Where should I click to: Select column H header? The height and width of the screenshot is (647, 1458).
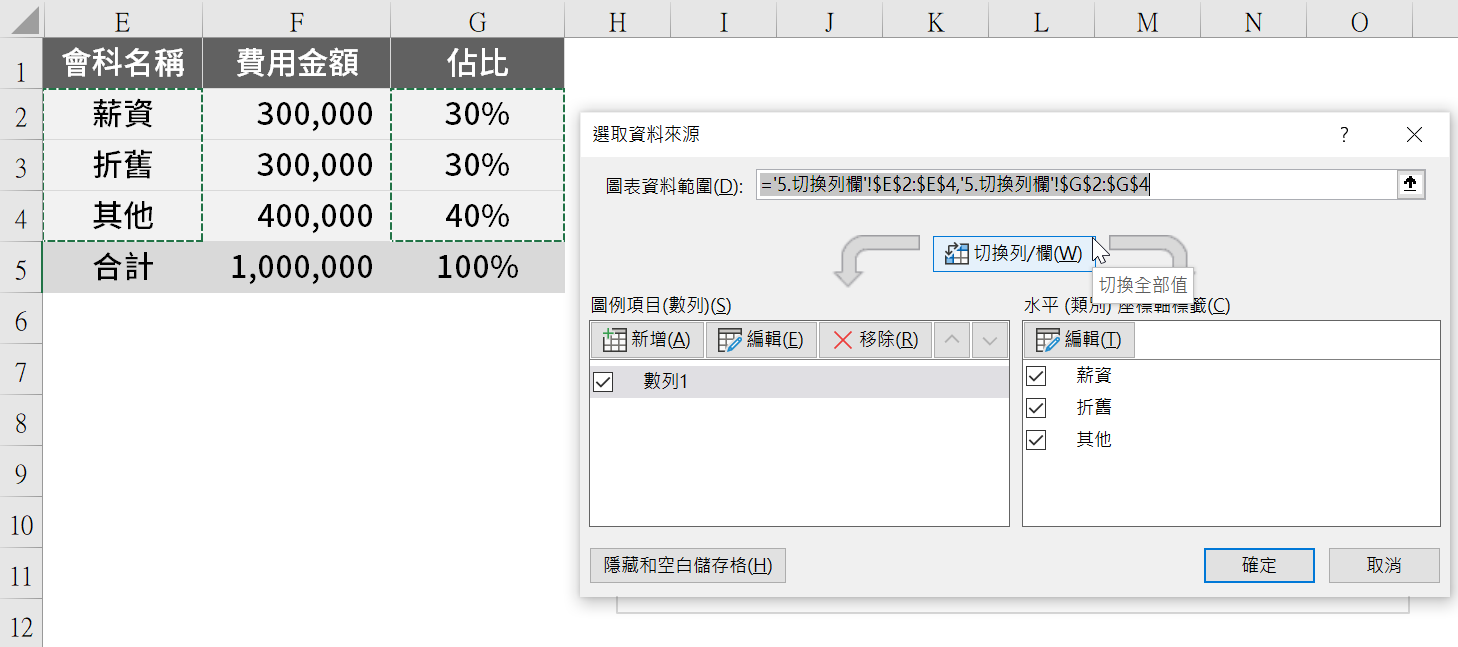point(618,20)
